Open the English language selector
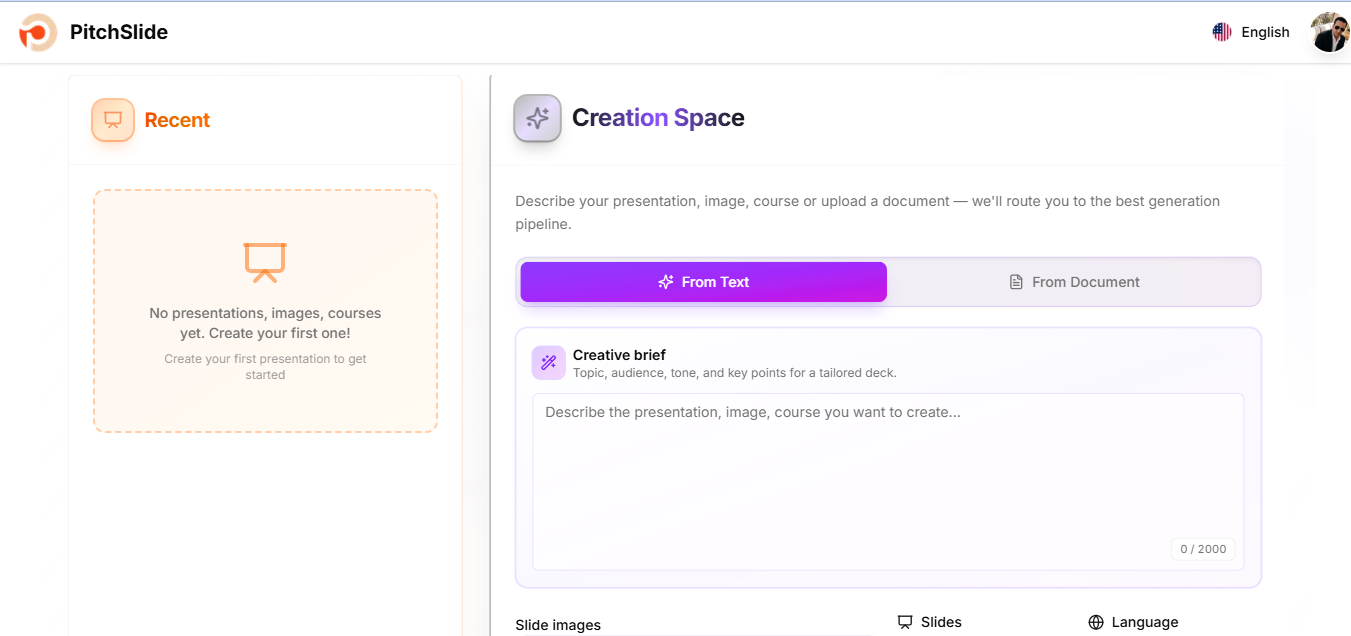Image resolution: width=1351 pixels, height=636 pixels. coord(1251,32)
